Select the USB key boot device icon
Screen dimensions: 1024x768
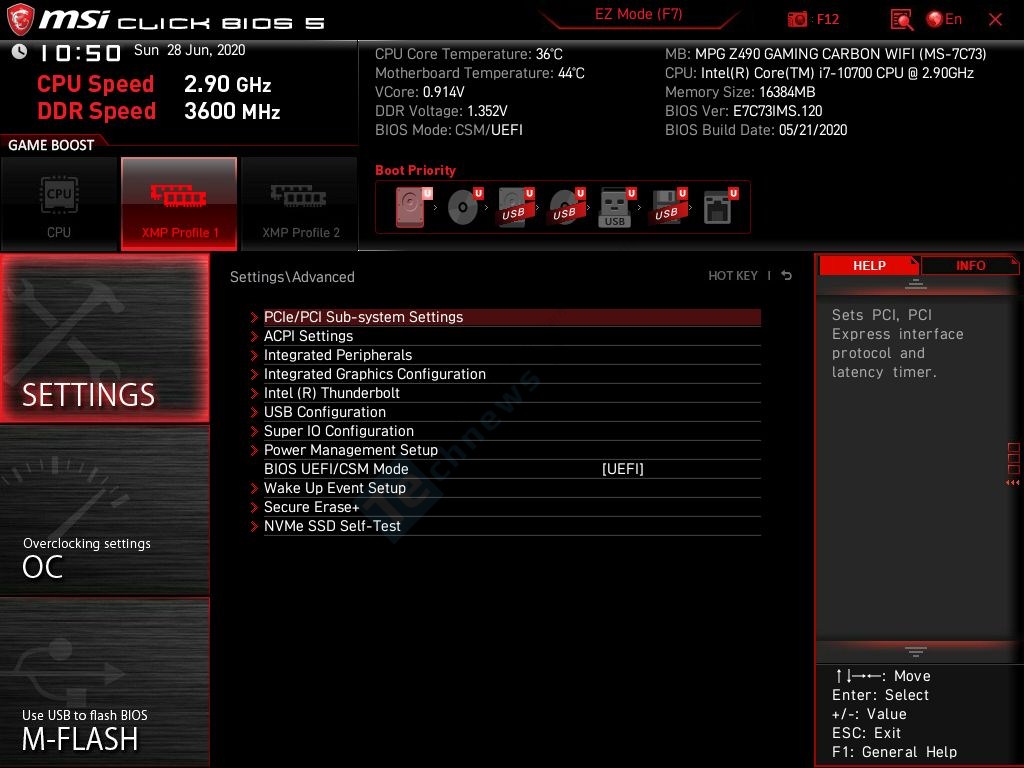point(617,208)
